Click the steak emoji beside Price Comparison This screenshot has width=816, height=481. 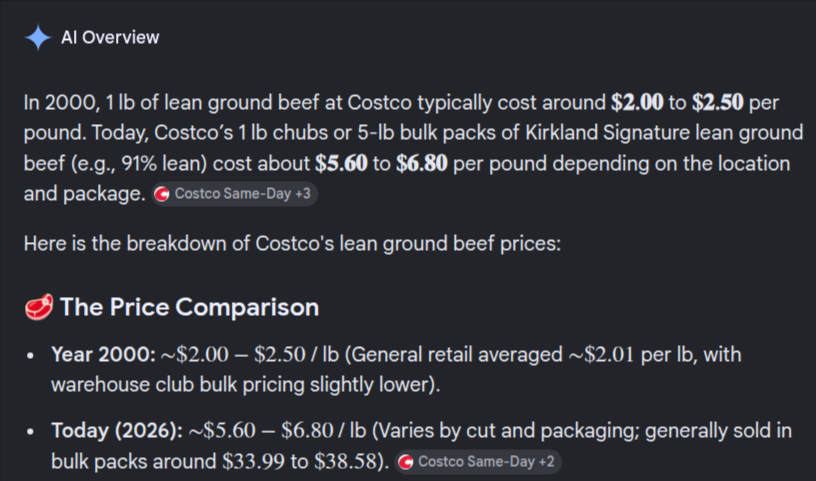39,307
